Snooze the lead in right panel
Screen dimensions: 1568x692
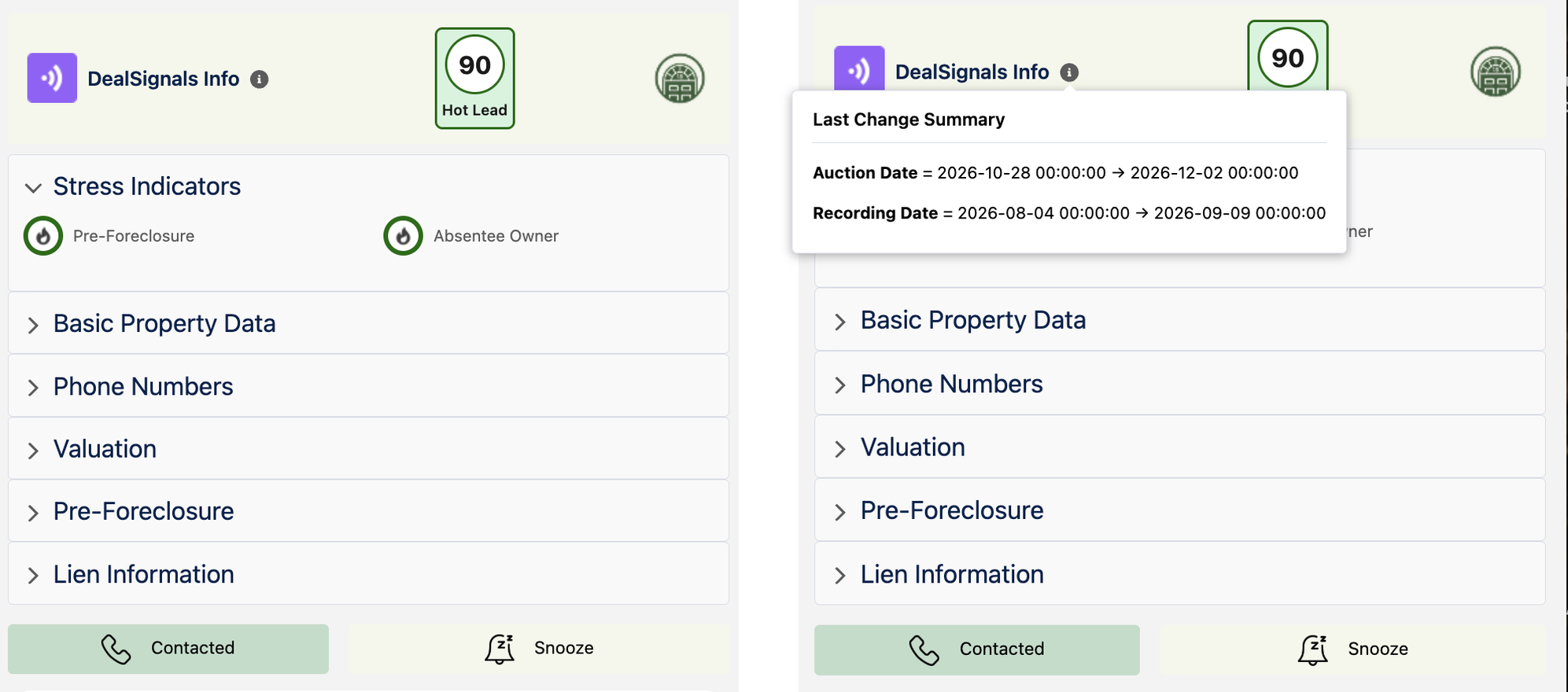1352,650
